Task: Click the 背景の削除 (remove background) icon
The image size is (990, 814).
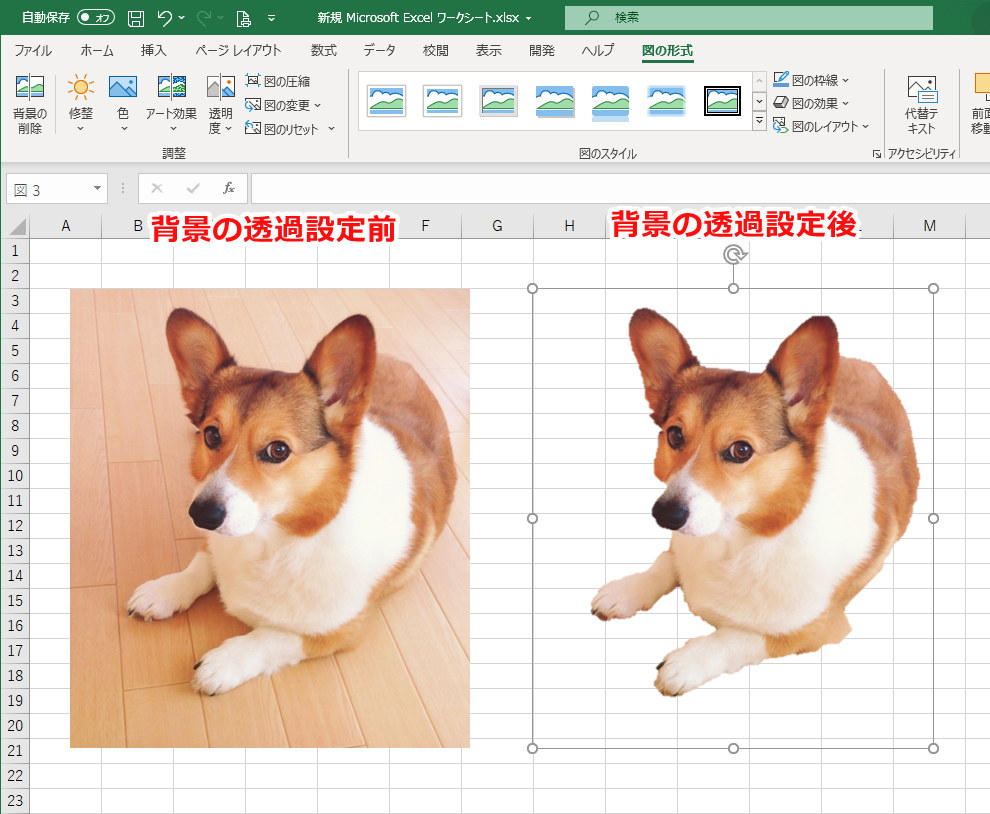Action: click(x=30, y=104)
